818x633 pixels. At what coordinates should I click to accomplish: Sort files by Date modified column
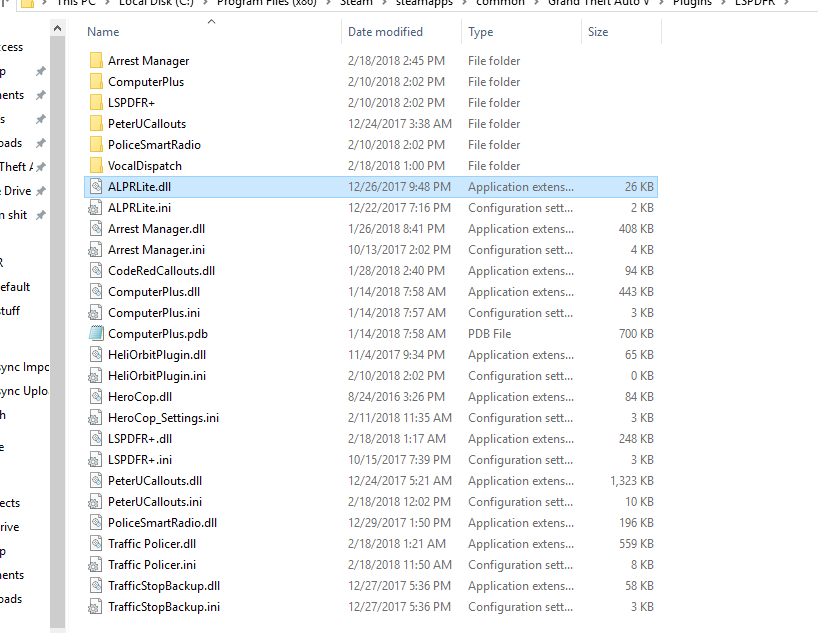(388, 31)
